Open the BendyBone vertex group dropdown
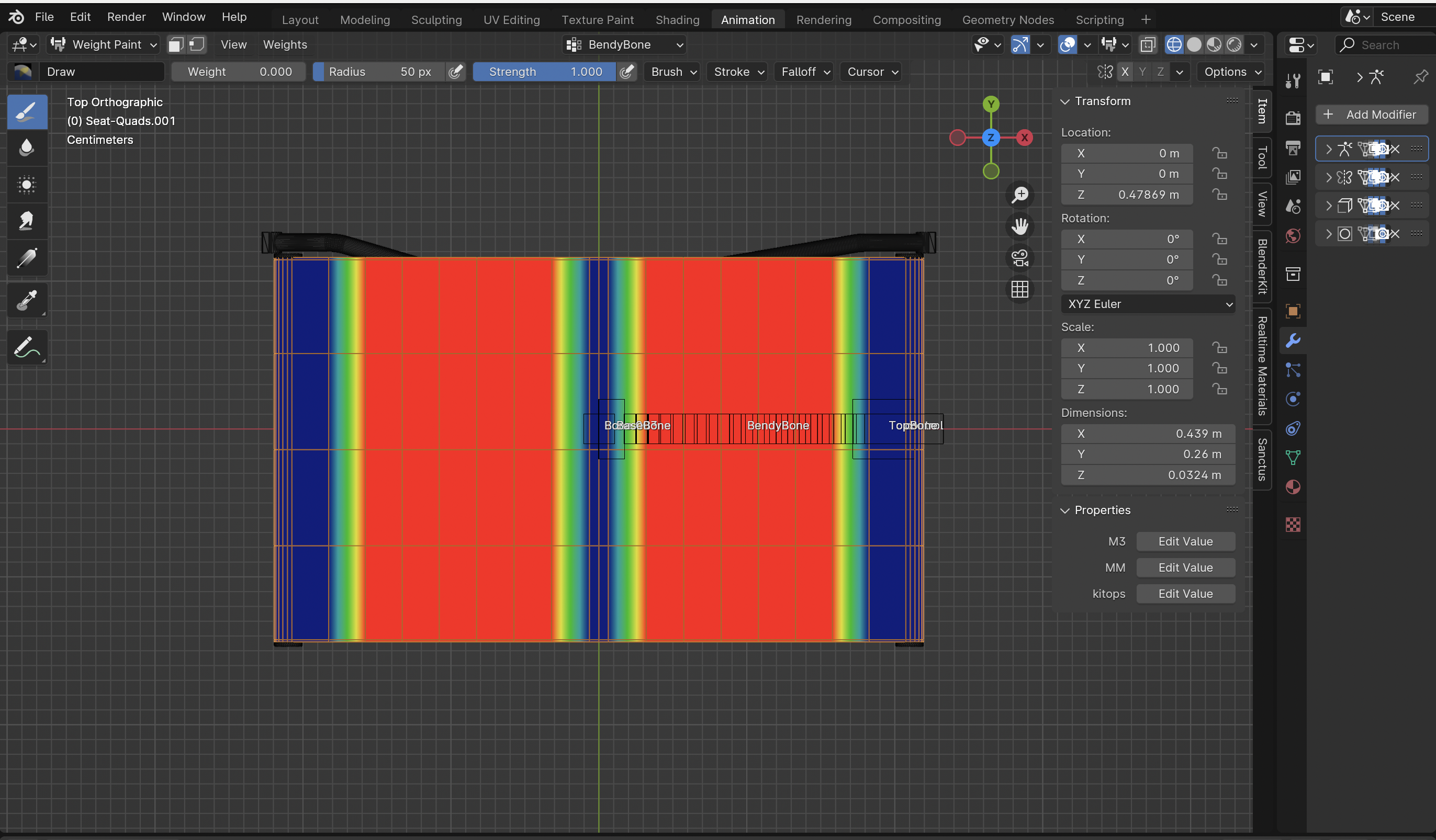Screen dimensions: 1436x840 [624, 44]
